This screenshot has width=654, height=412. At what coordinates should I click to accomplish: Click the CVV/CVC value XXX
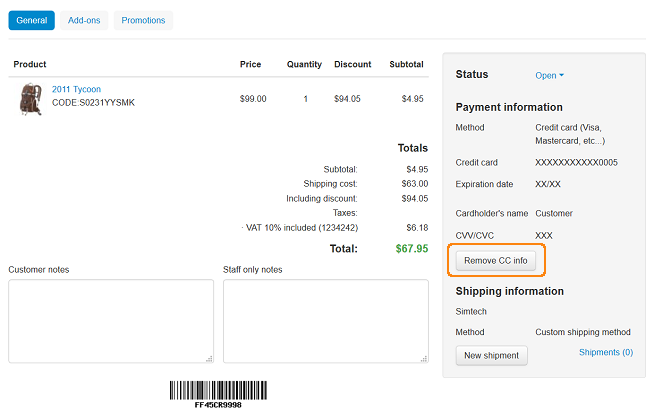click(544, 236)
